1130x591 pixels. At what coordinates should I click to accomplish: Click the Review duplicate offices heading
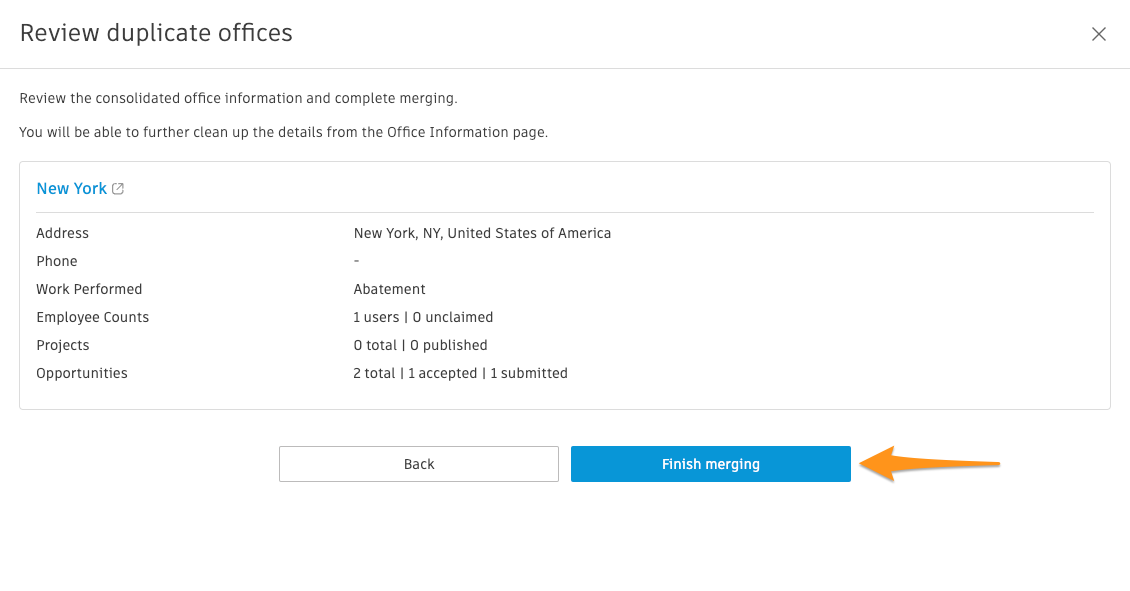156,33
